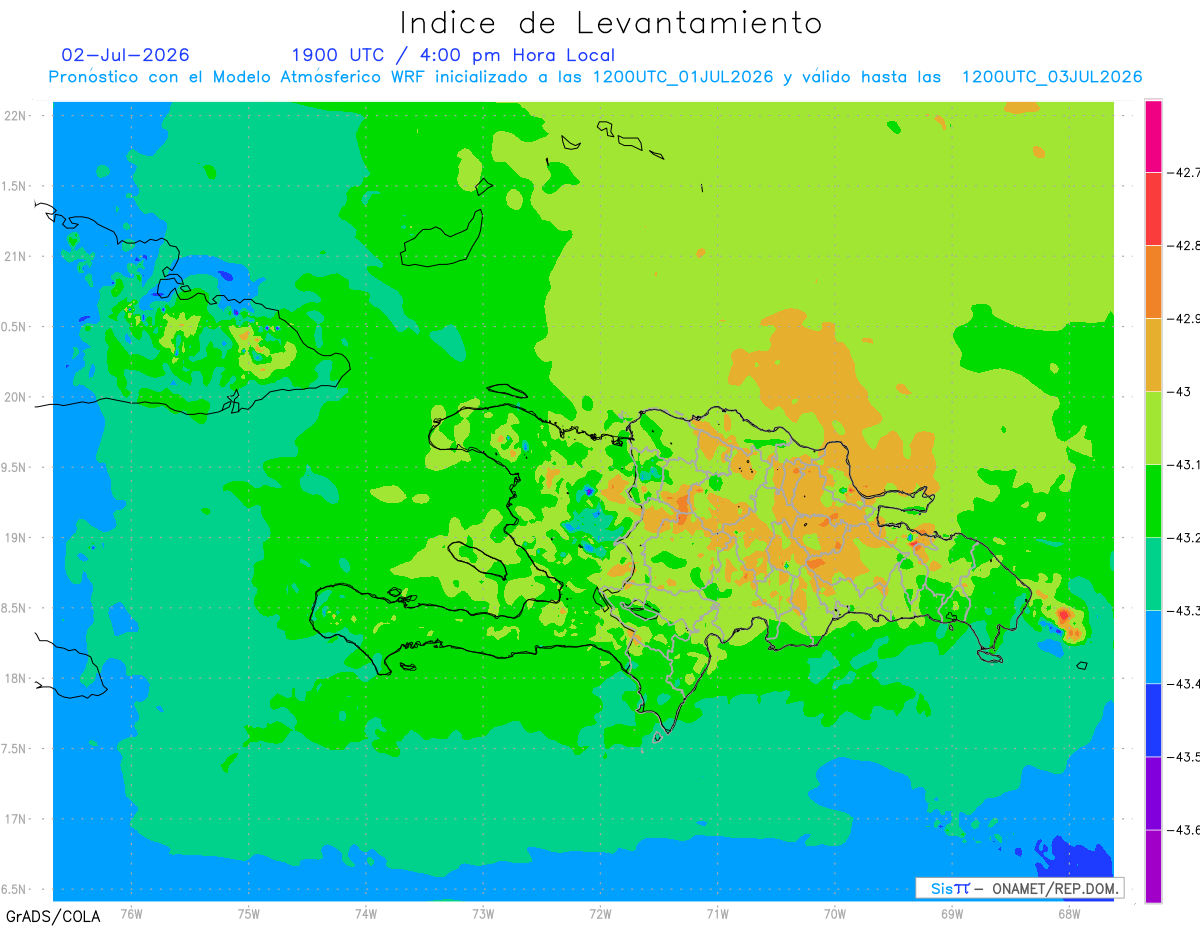The width and height of the screenshot is (1200, 927).
Task: Select the blue-violet swatch between -43.5 and -43.6
Action: [1153, 793]
